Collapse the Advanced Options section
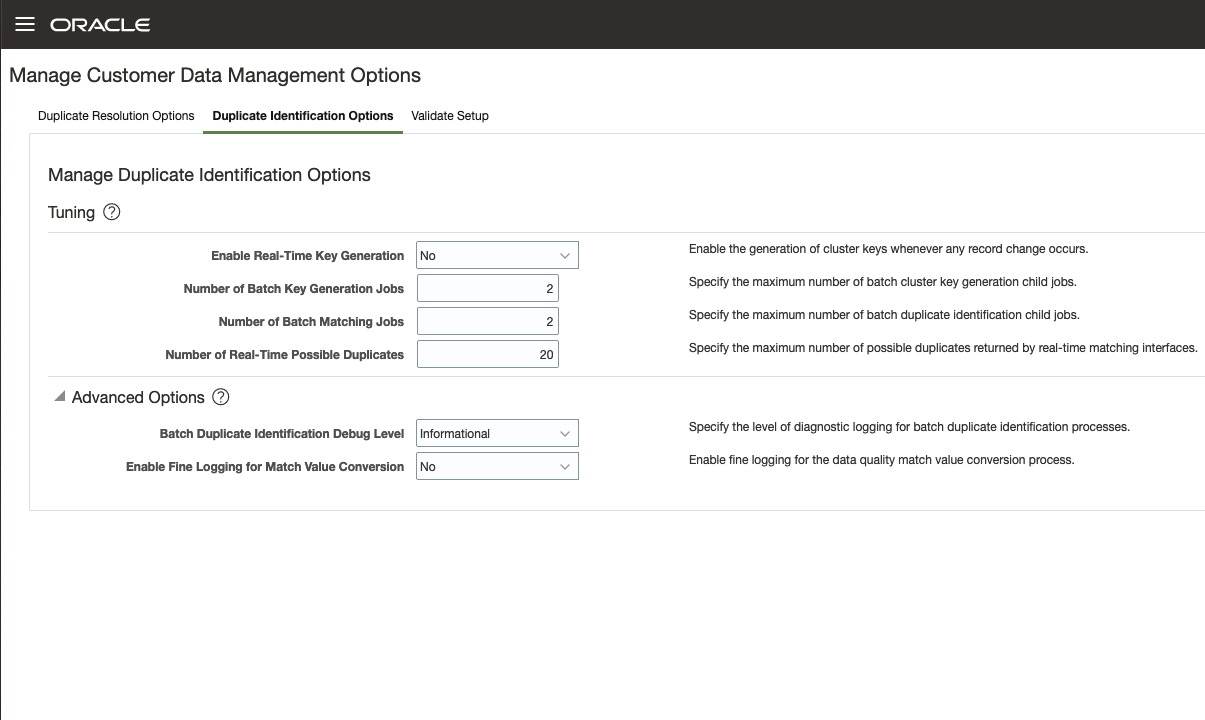Image resolution: width=1205 pixels, height=720 pixels. click(x=60, y=397)
